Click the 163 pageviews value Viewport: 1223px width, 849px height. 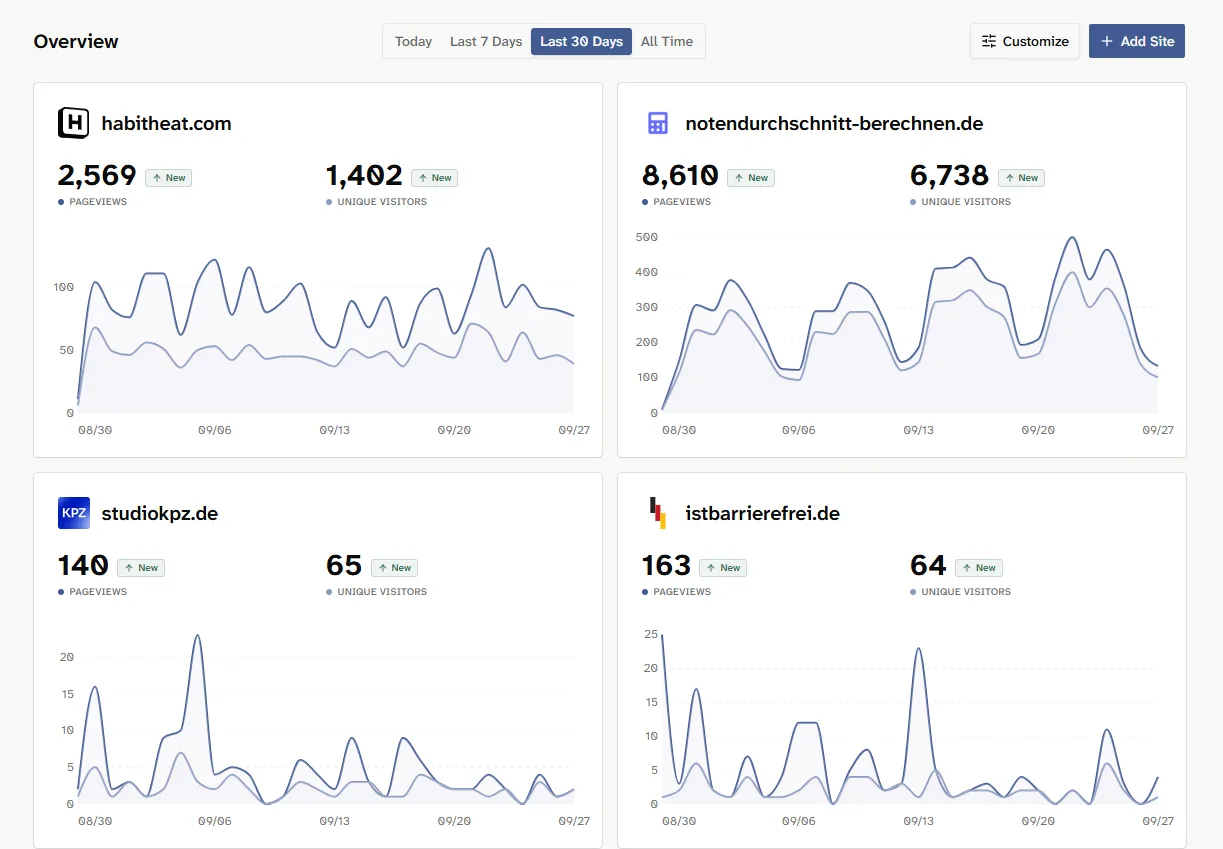click(666, 566)
